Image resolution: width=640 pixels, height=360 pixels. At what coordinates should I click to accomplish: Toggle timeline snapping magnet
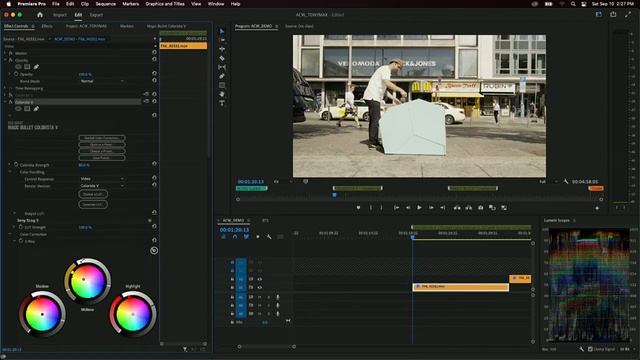point(235,237)
